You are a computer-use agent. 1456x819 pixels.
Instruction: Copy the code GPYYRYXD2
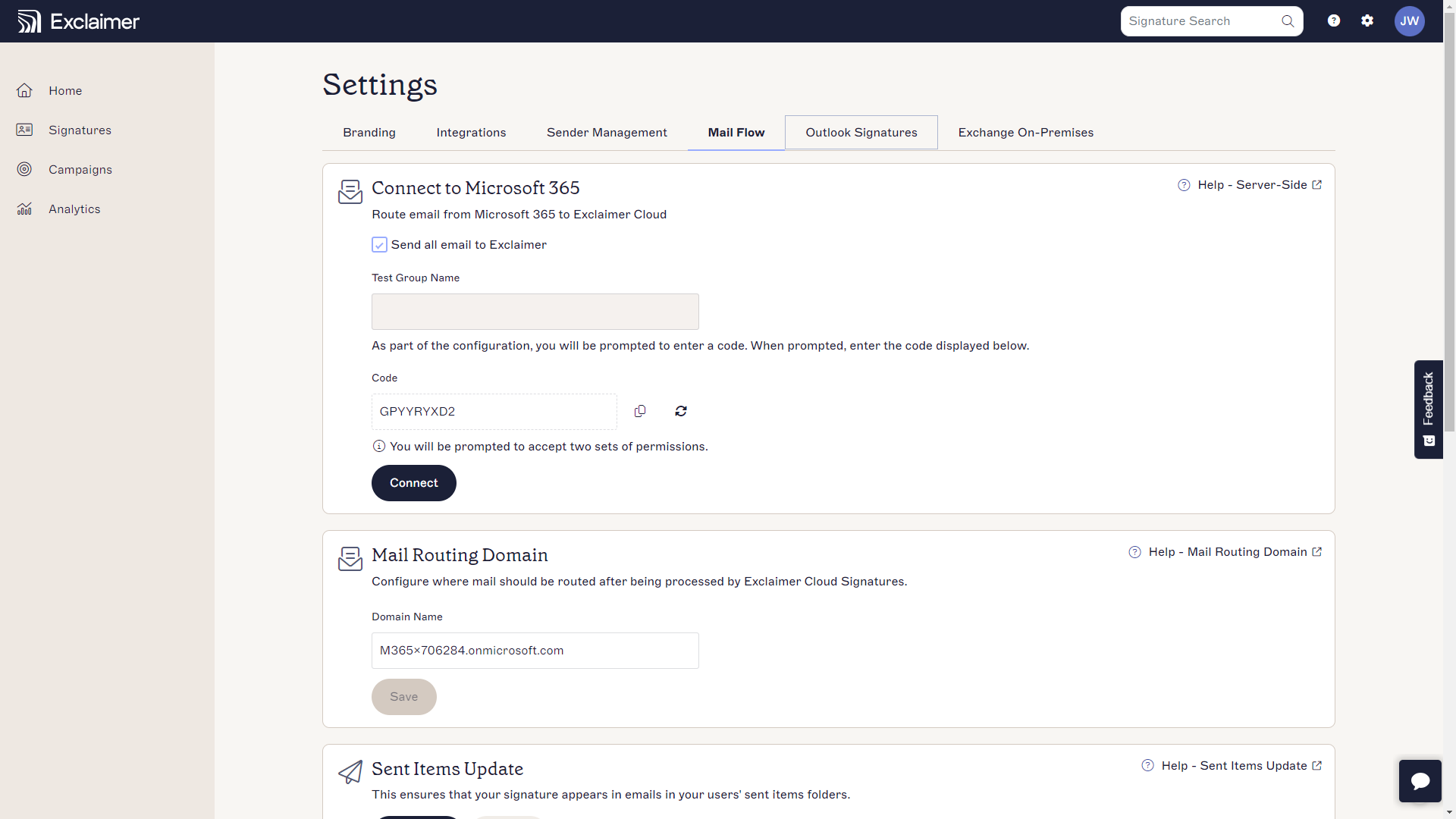pyautogui.click(x=639, y=411)
